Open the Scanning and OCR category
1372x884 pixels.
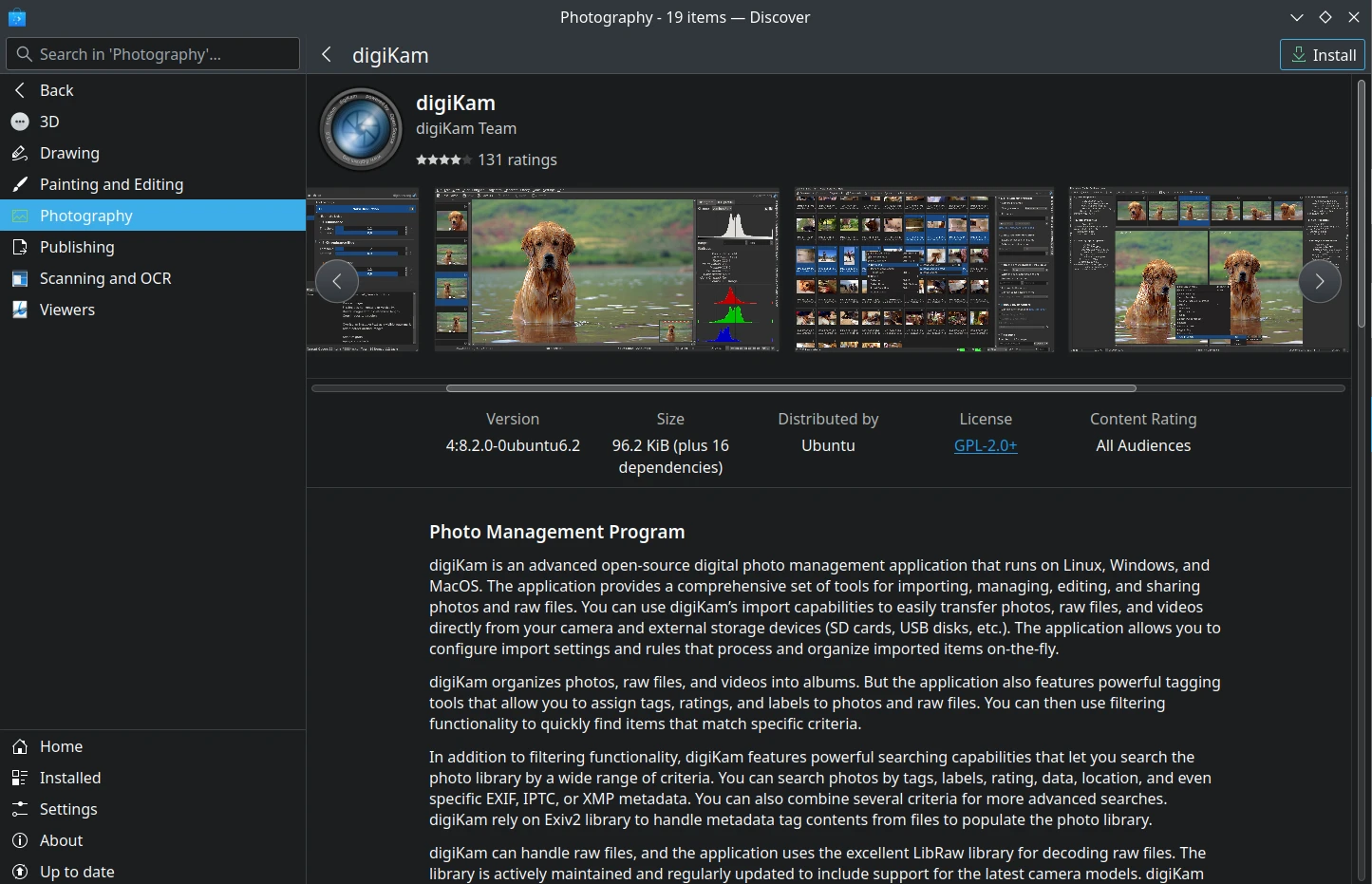point(105,278)
